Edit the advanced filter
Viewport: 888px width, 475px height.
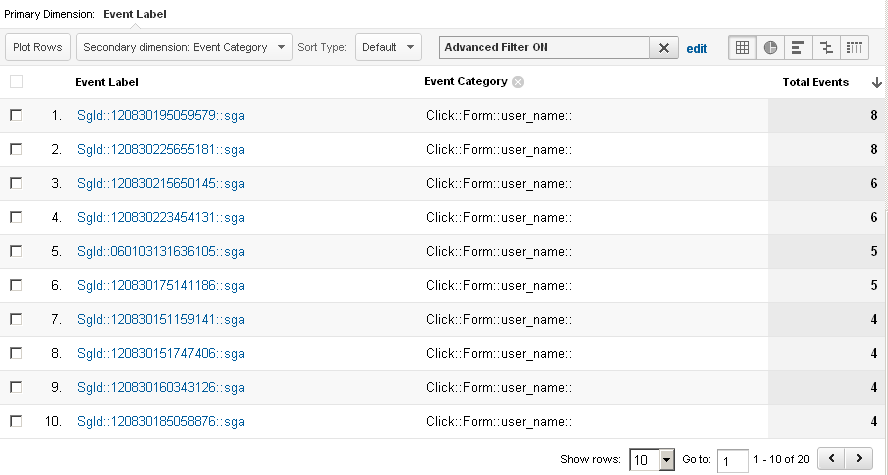696,48
